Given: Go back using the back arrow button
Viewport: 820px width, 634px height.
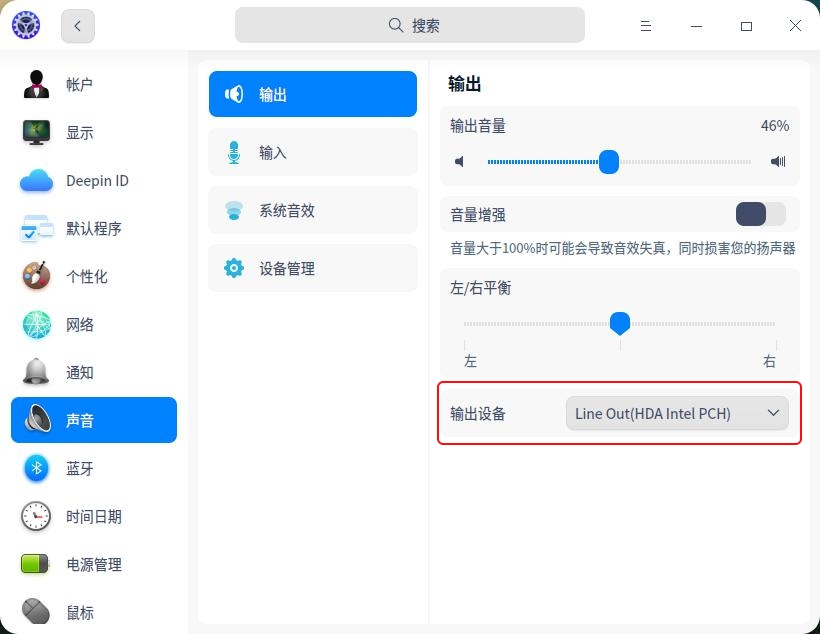Looking at the screenshot, I should click(x=77, y=26).
